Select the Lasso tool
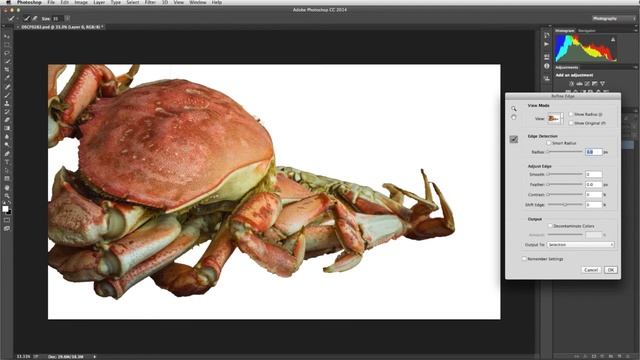Screen dimensions: 640x360 point(7,53)
